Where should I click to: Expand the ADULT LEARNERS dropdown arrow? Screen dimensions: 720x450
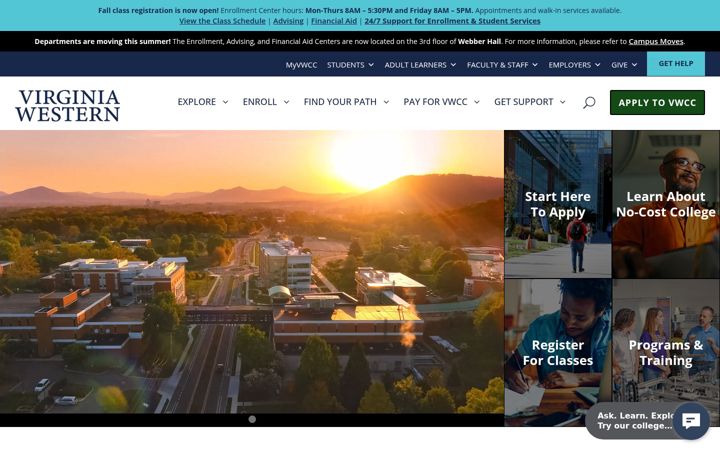click(x=453, y=65)
